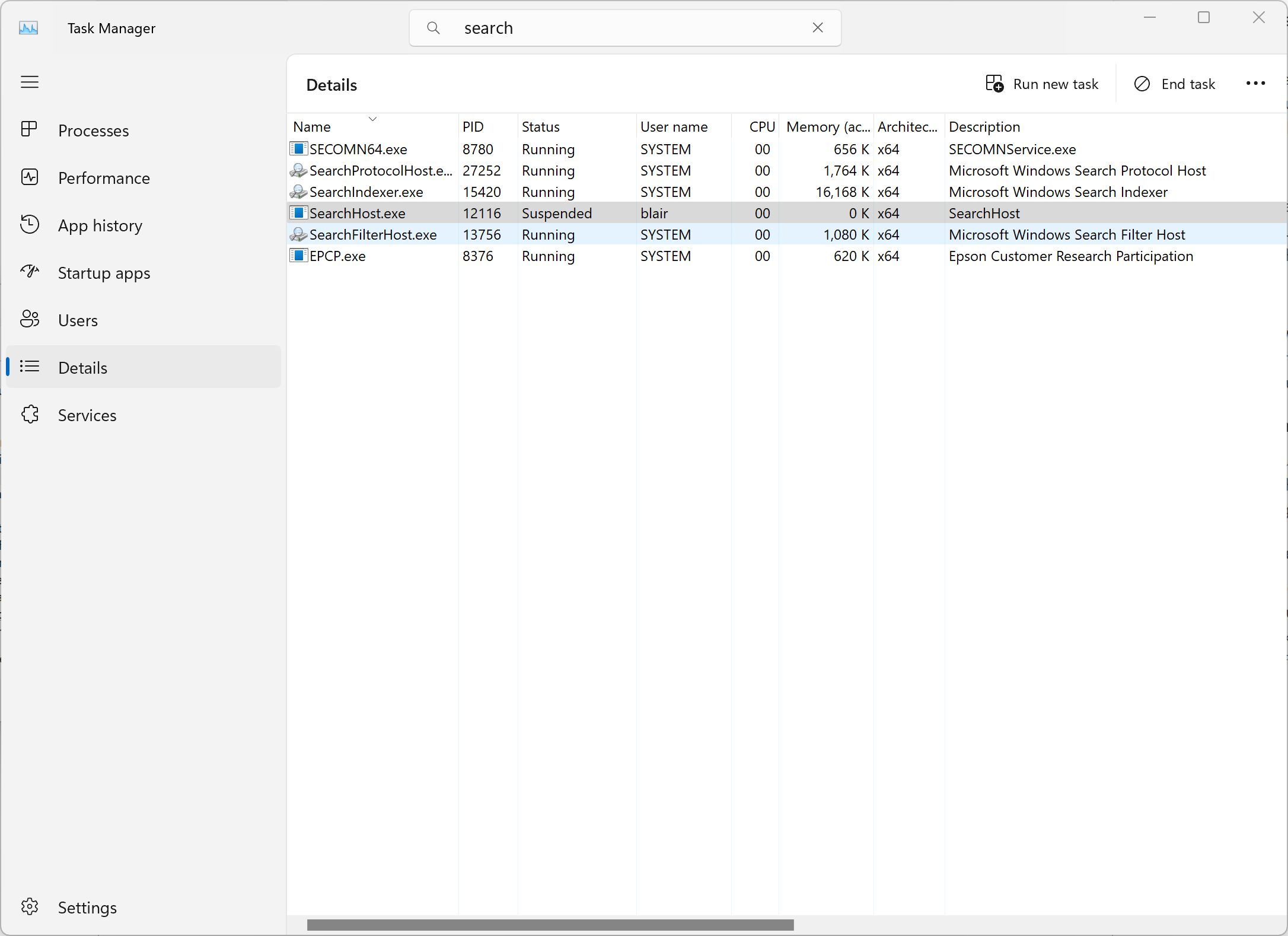This screenshot has width=1288, height=936.
Task: Switch to the Processes view
Action: (94, 130)
